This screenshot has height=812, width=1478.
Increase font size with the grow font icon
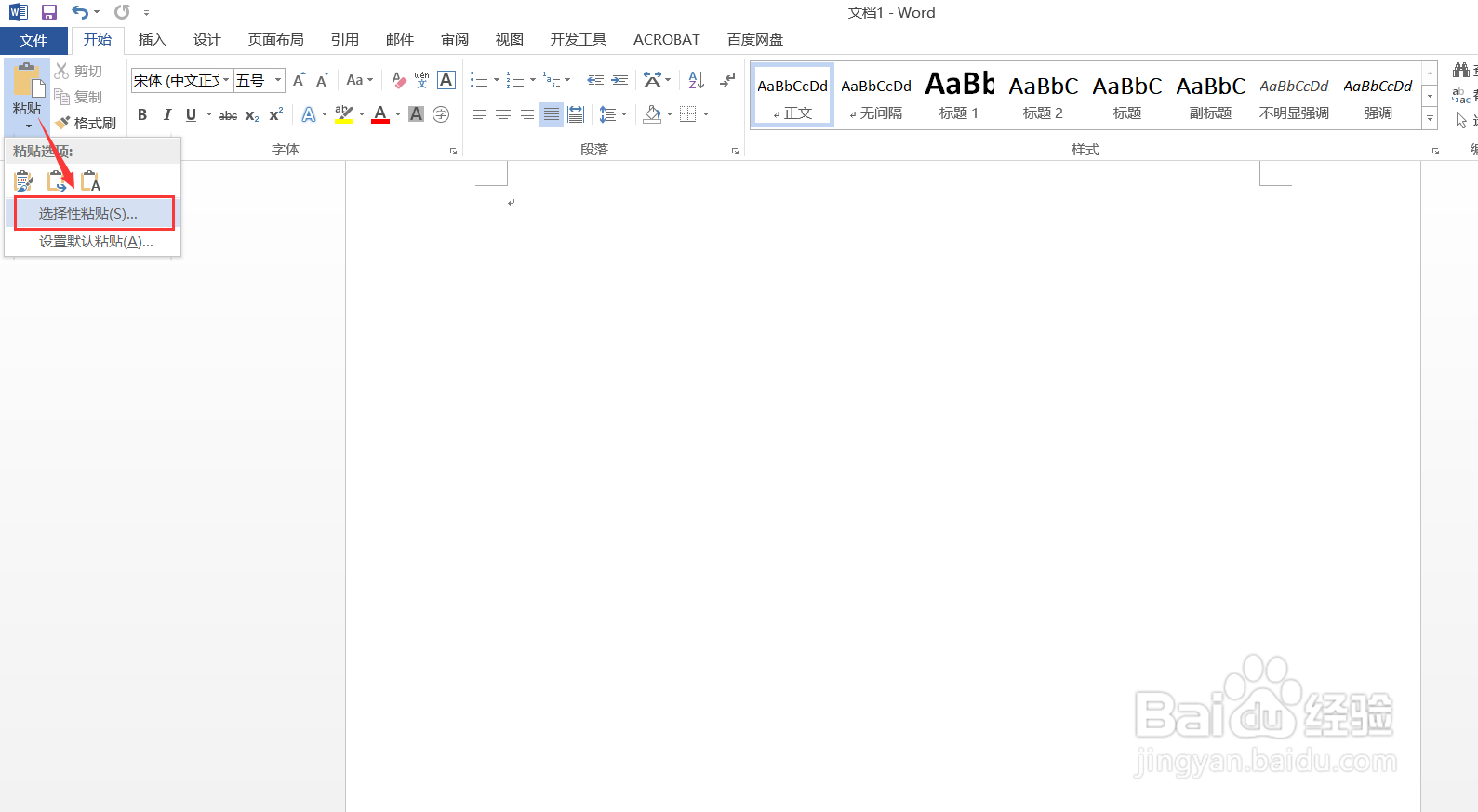(299, 80)
